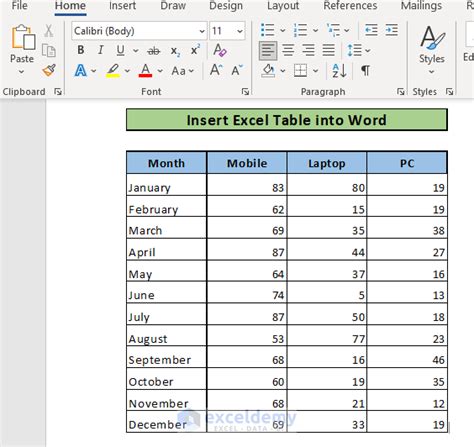Switch to the Insert tab
This screenshot has width=474, height=447.
point(122,6)
